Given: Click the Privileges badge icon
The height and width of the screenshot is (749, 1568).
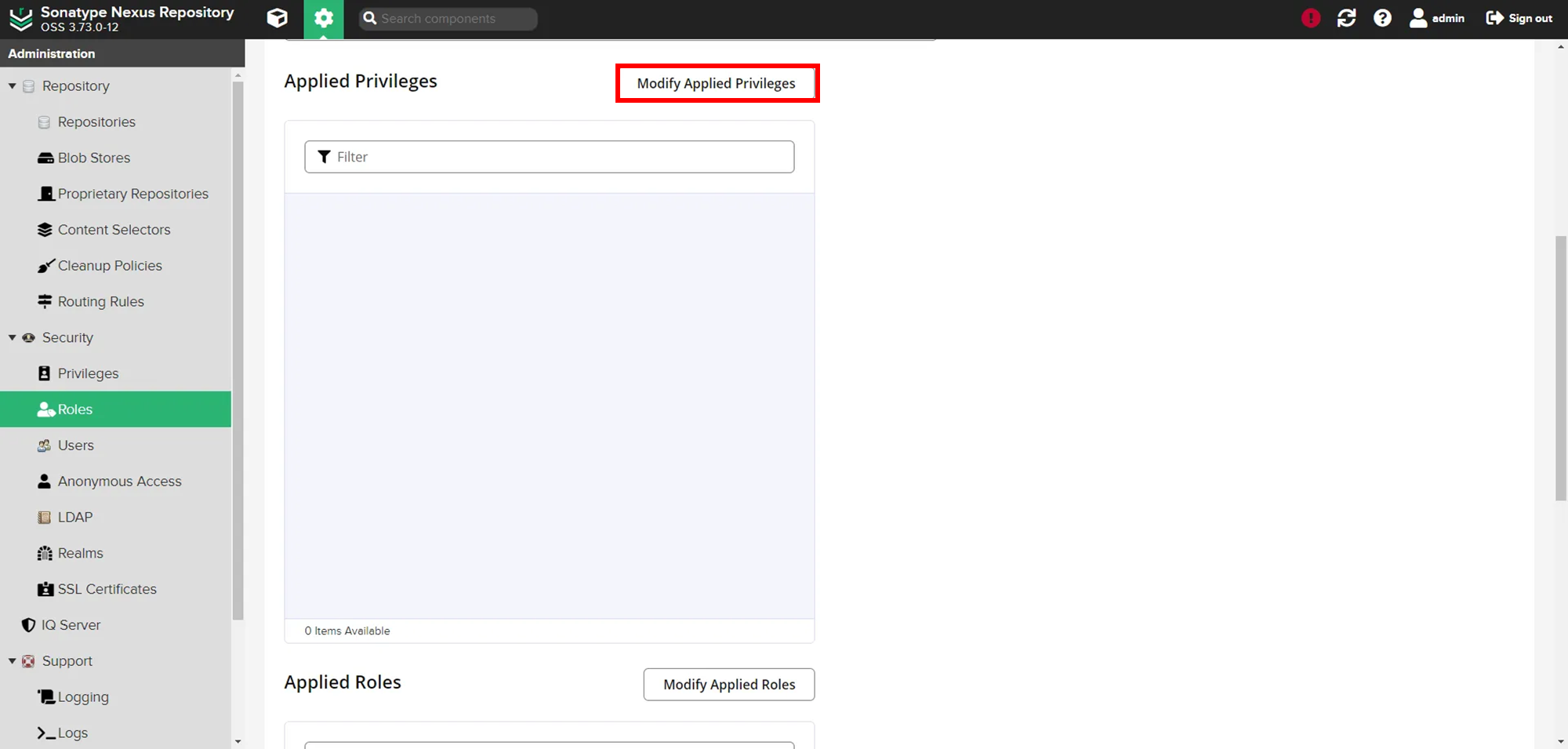Looking at the screenshot, I should coord(45,373).
